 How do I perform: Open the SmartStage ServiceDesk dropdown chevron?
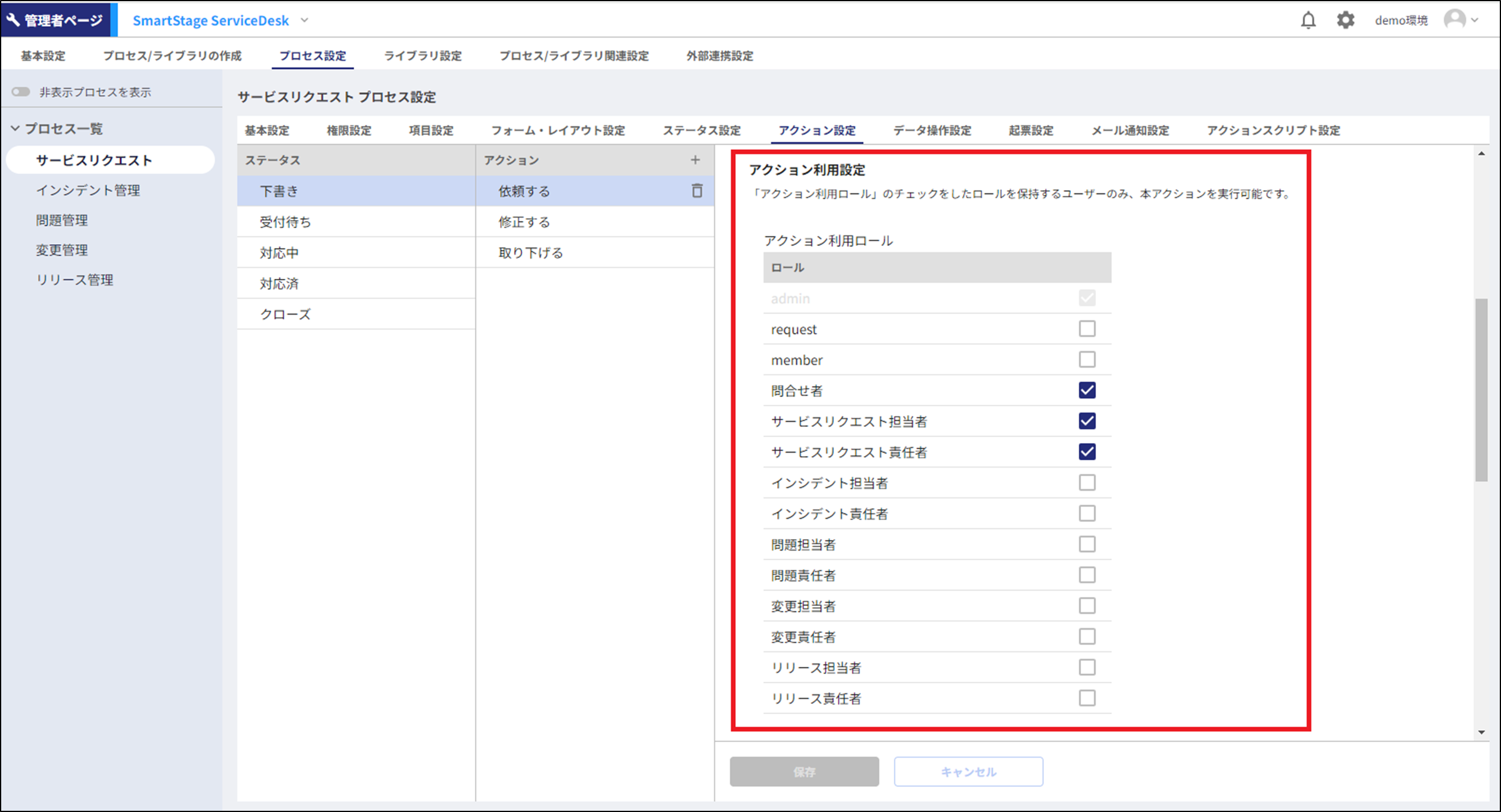(x=305, y=20)
